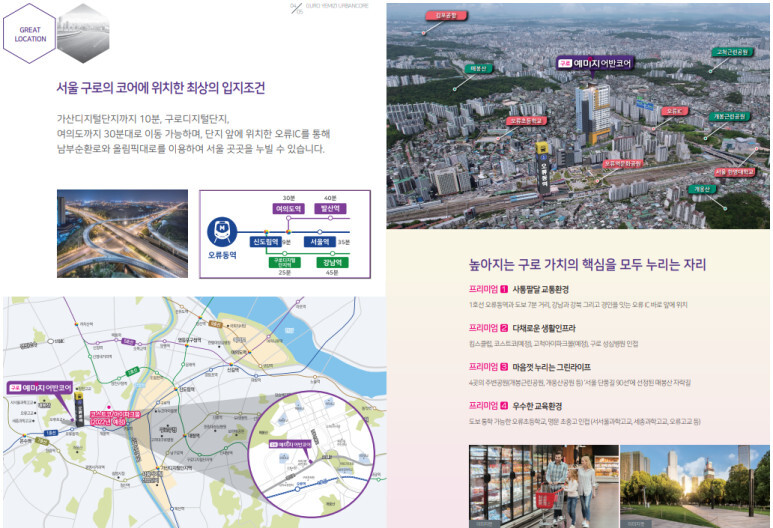
Task: Select the 강남역 green station box
Action: click(x=332, y=262)
